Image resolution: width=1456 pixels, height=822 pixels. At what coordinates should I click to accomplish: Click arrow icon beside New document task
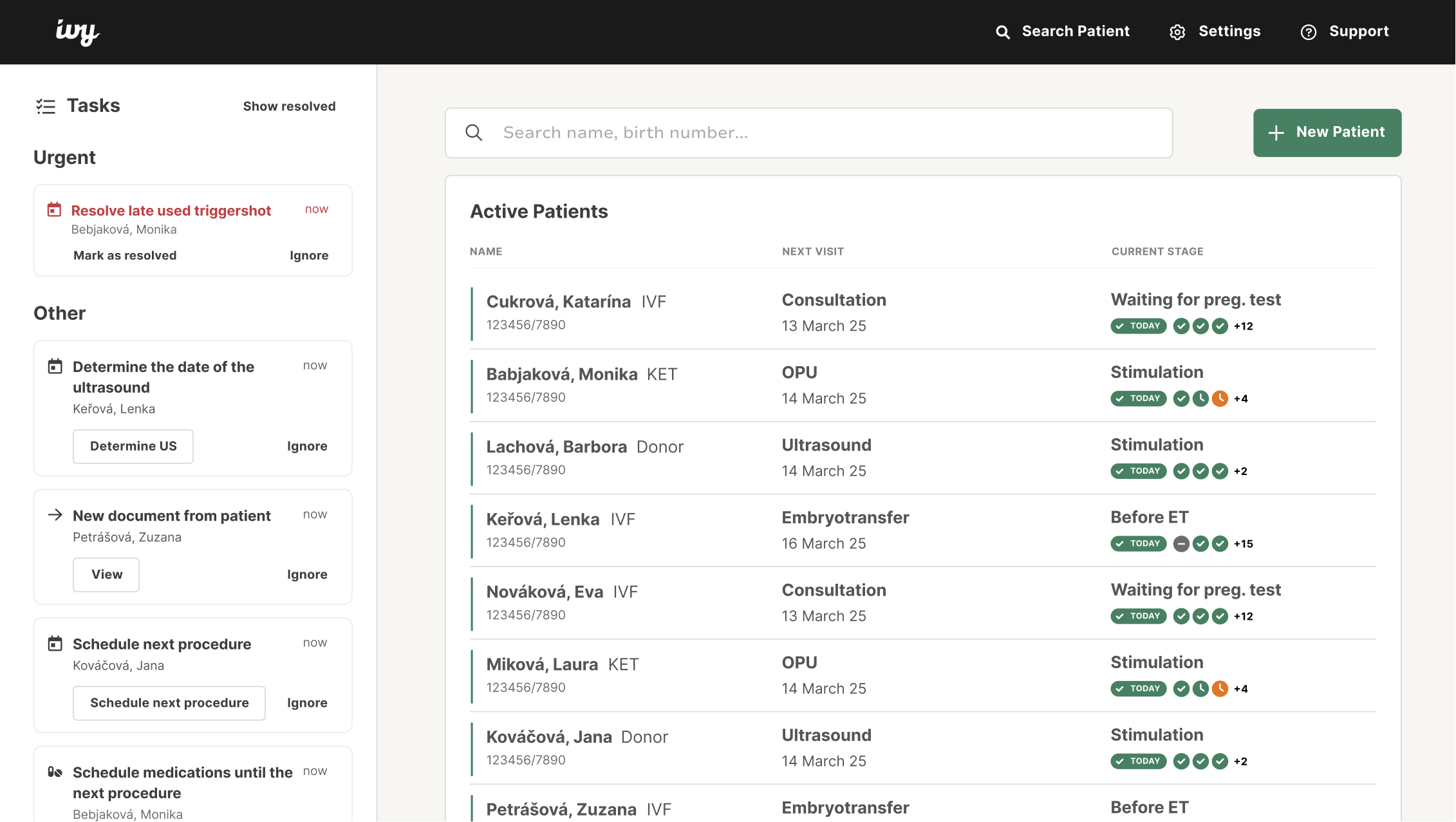coord(55,515)
